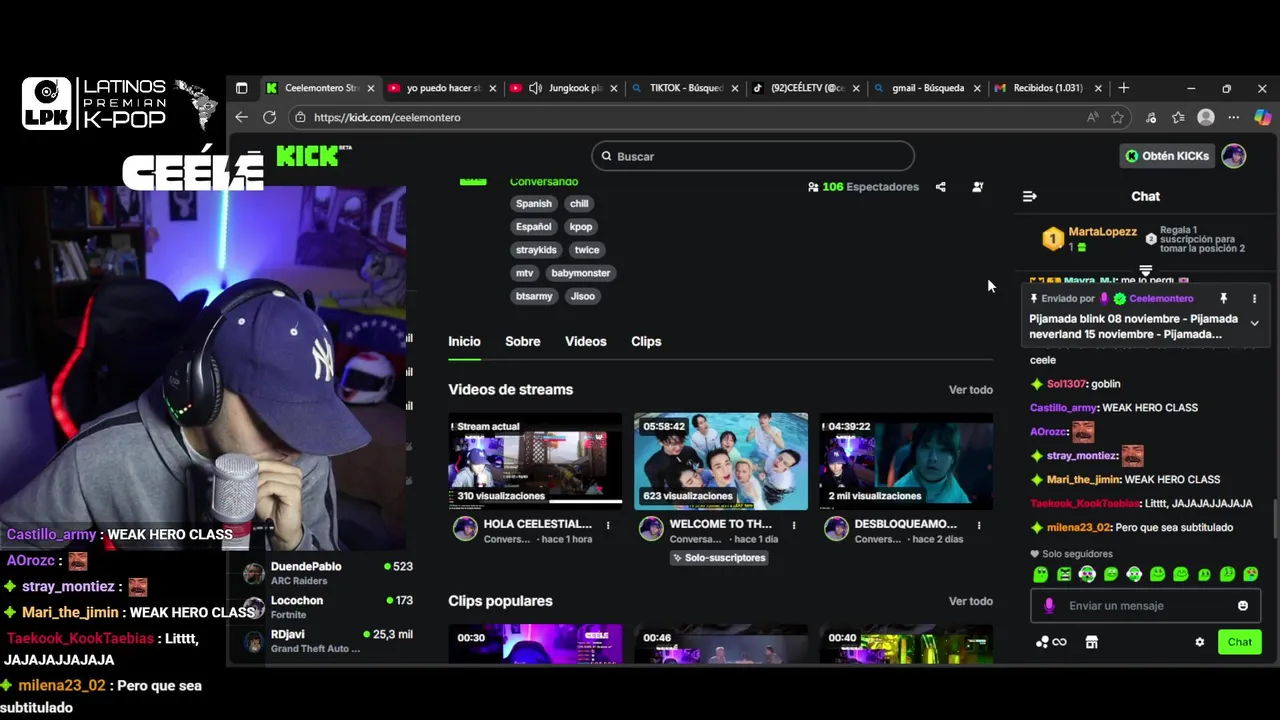Send message with Chat button

pos(1240,642)
